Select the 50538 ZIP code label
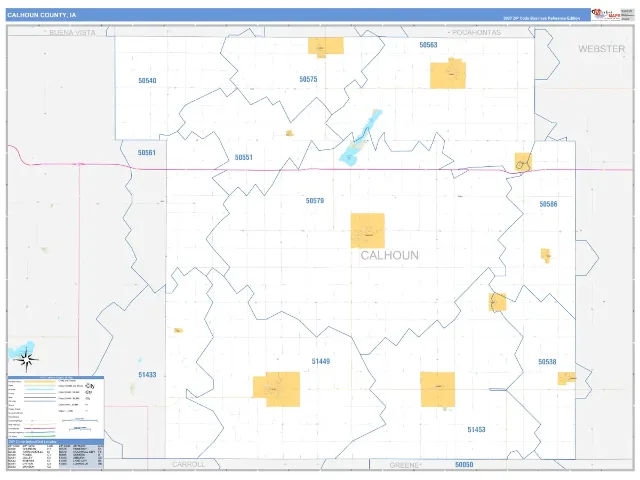Image resolution: width=640 pixels, height=480 pixels. [x=547, y=362]
